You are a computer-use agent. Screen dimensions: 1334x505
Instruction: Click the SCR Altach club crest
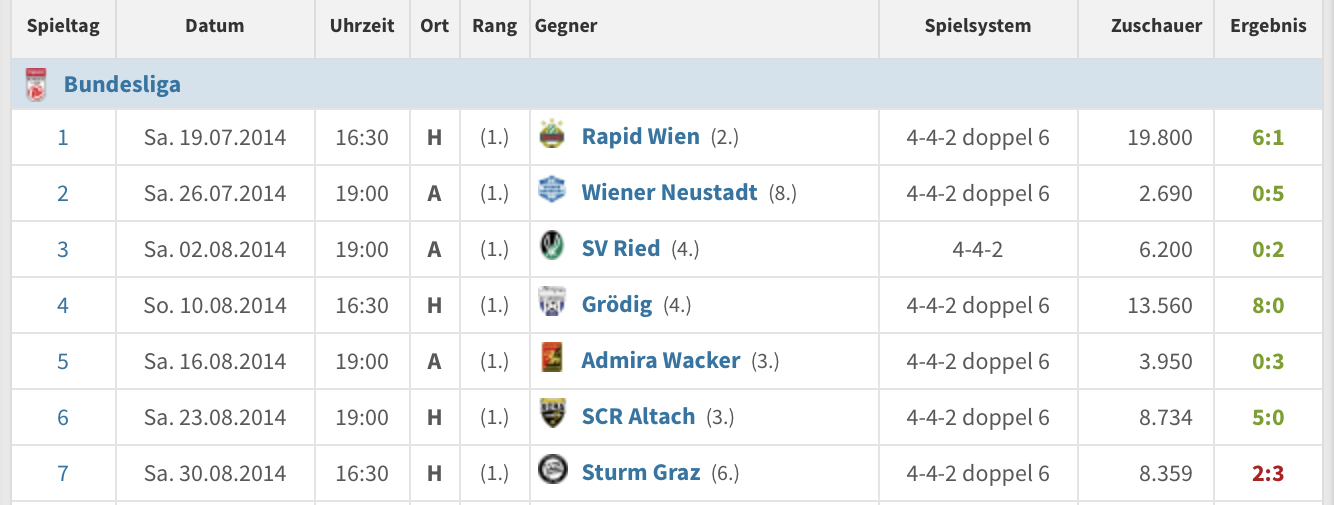(552, 416)
